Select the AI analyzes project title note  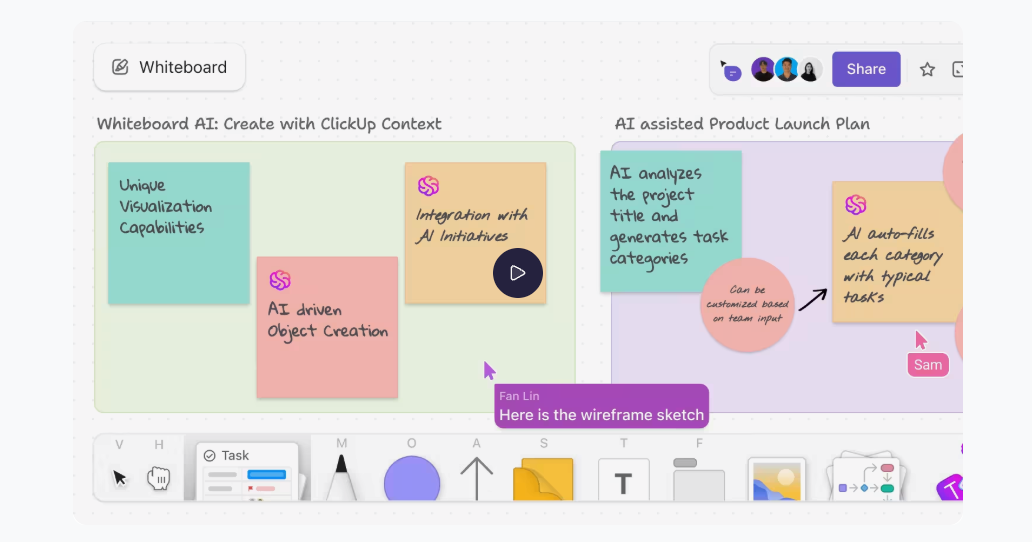671,221
